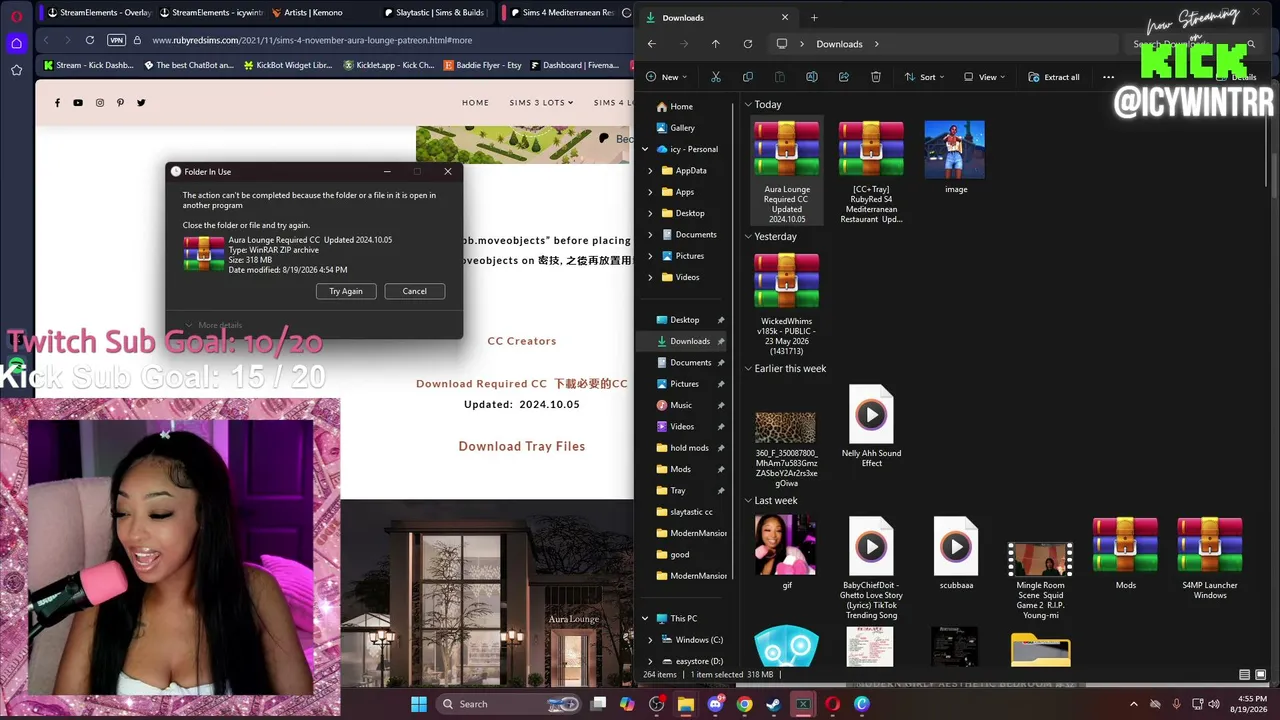The image size is (1280, 720).
Task: Go back in File Explorer
Action: pos(652,44)
